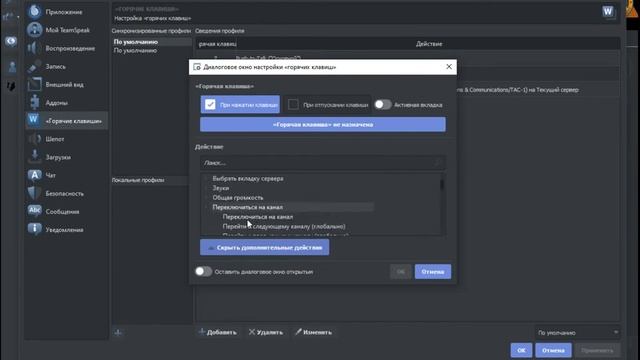Open the Внешний вид icon

[x=35, y=84]
